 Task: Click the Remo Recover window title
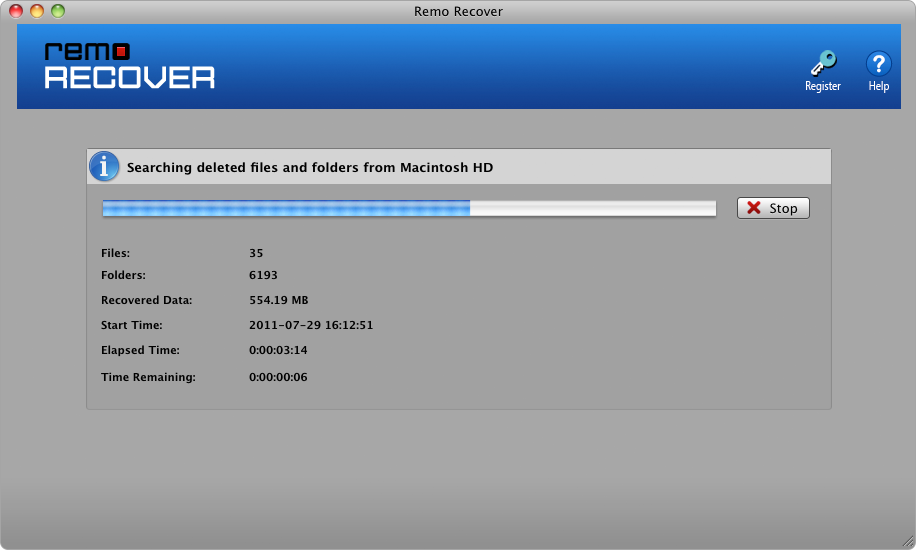458,12
